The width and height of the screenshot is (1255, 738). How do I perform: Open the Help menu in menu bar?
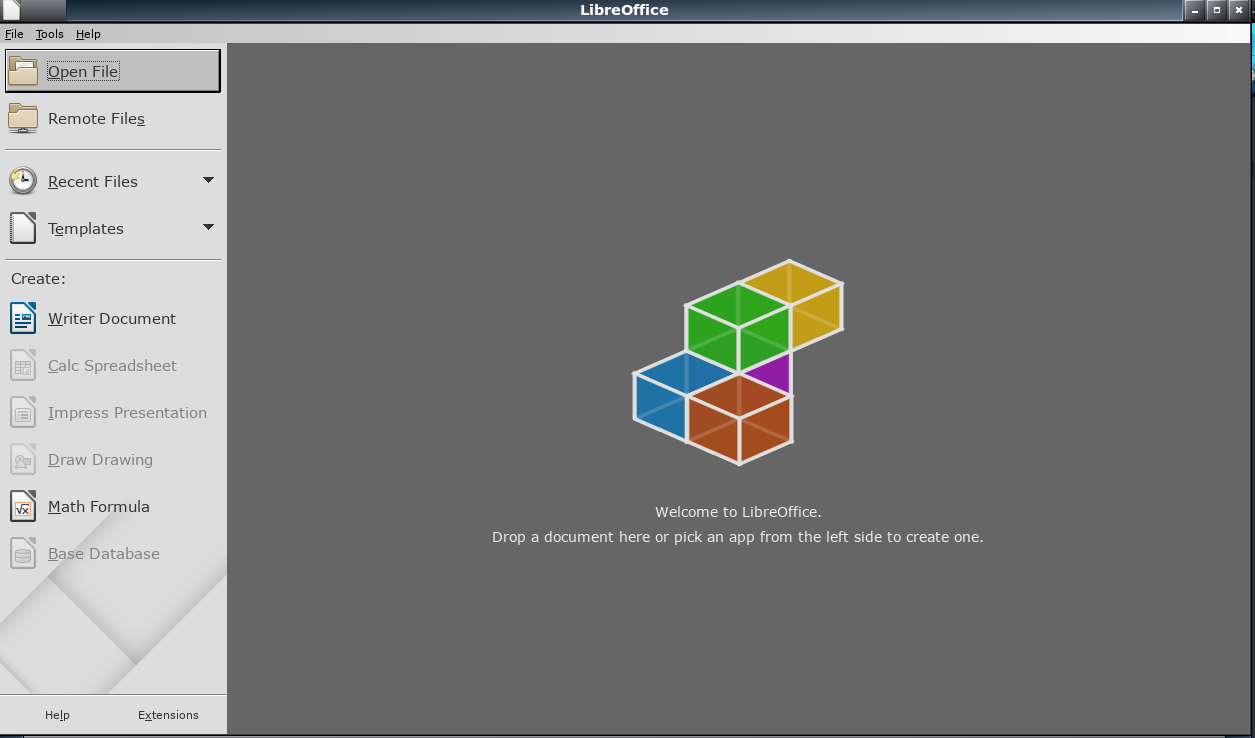pyautogui.click(x=88, y=34)
